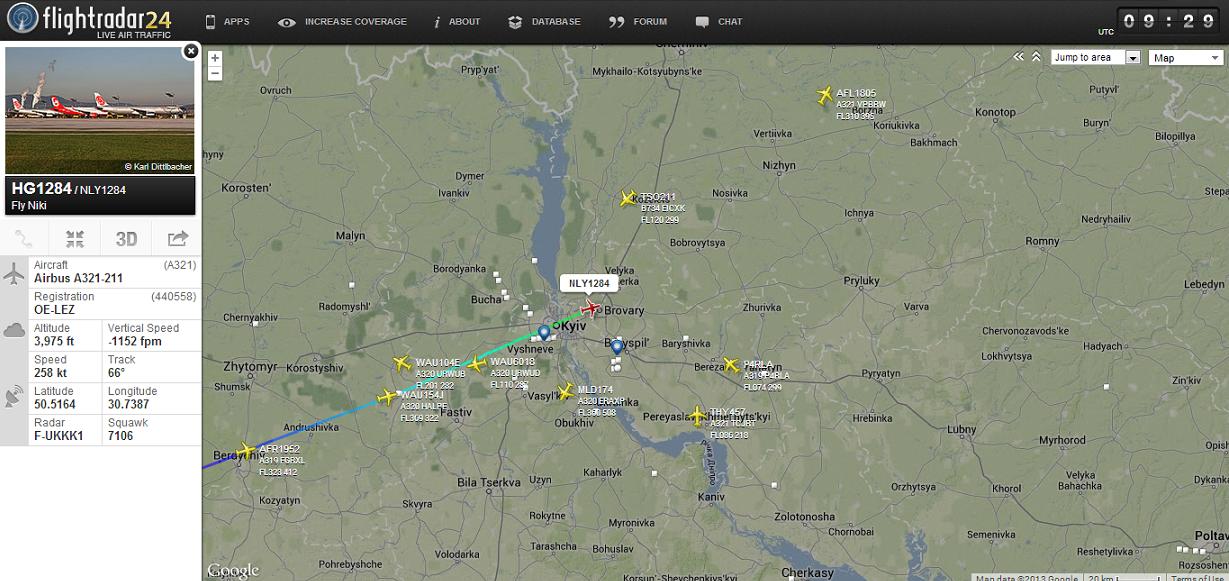Select the red NLY1284 aircraft on map
This screenshot has width=1229, height=581.
coord(592,308)
